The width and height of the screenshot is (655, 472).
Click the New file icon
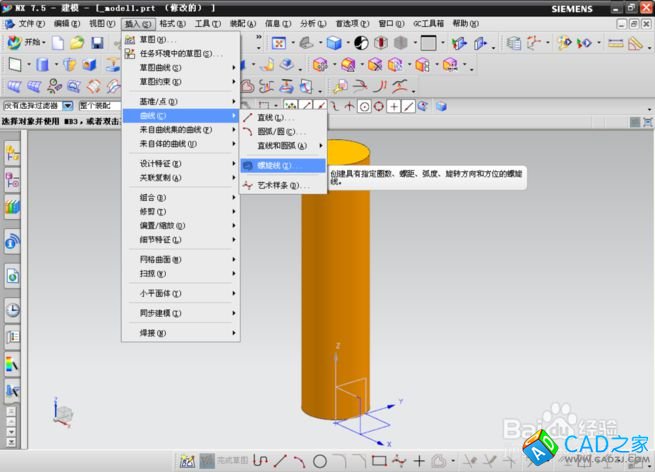(x=58, y=43)
